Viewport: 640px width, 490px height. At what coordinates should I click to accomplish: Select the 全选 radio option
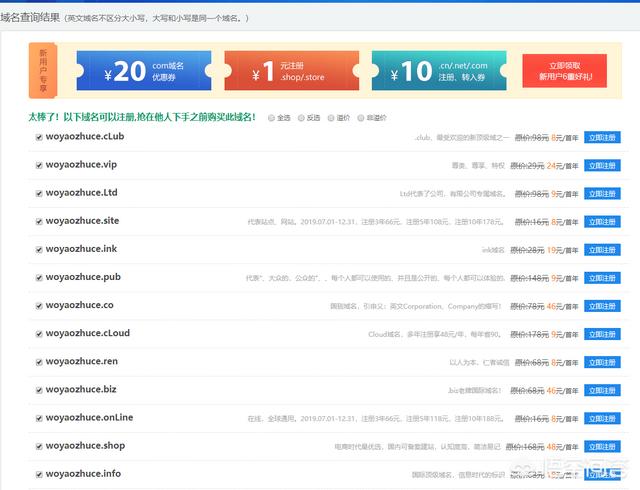coord(271,118)
